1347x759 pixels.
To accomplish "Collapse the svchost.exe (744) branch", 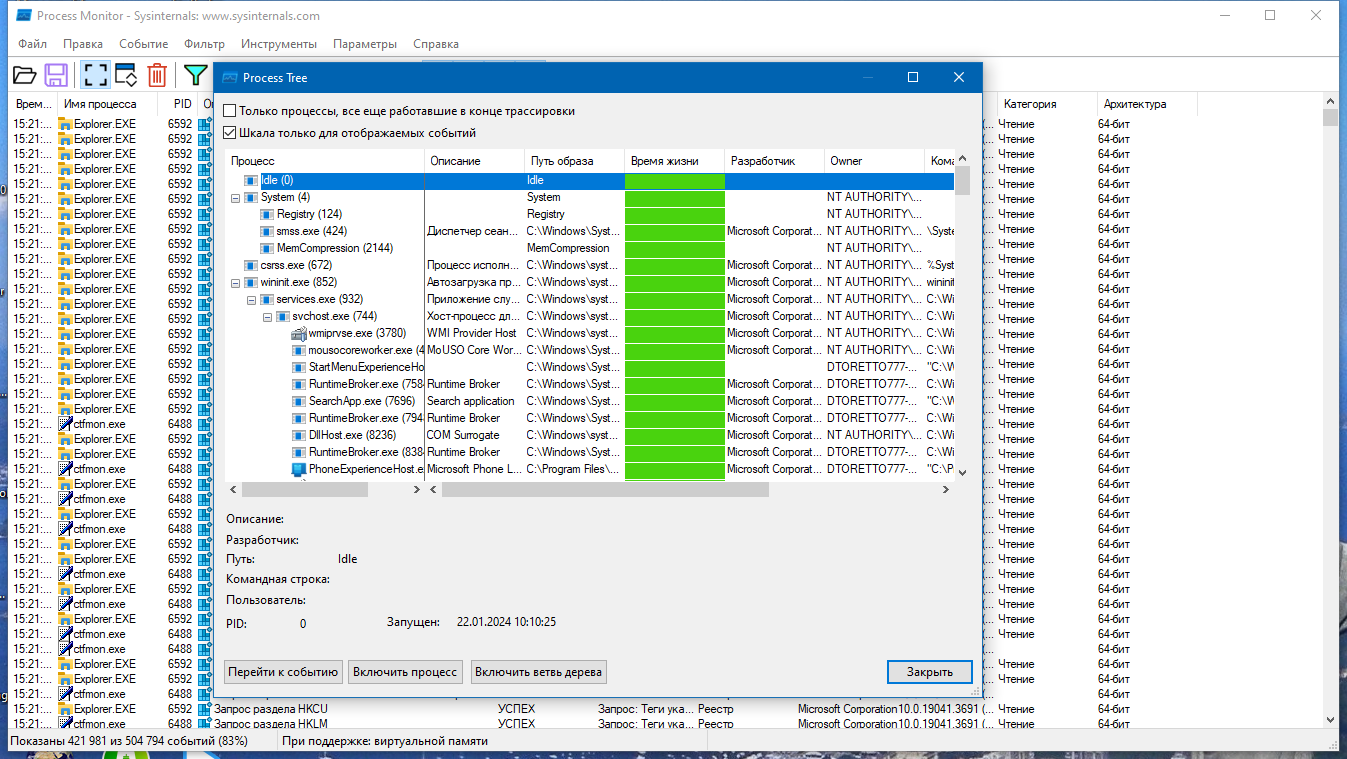I will click(x=268, y=316).
